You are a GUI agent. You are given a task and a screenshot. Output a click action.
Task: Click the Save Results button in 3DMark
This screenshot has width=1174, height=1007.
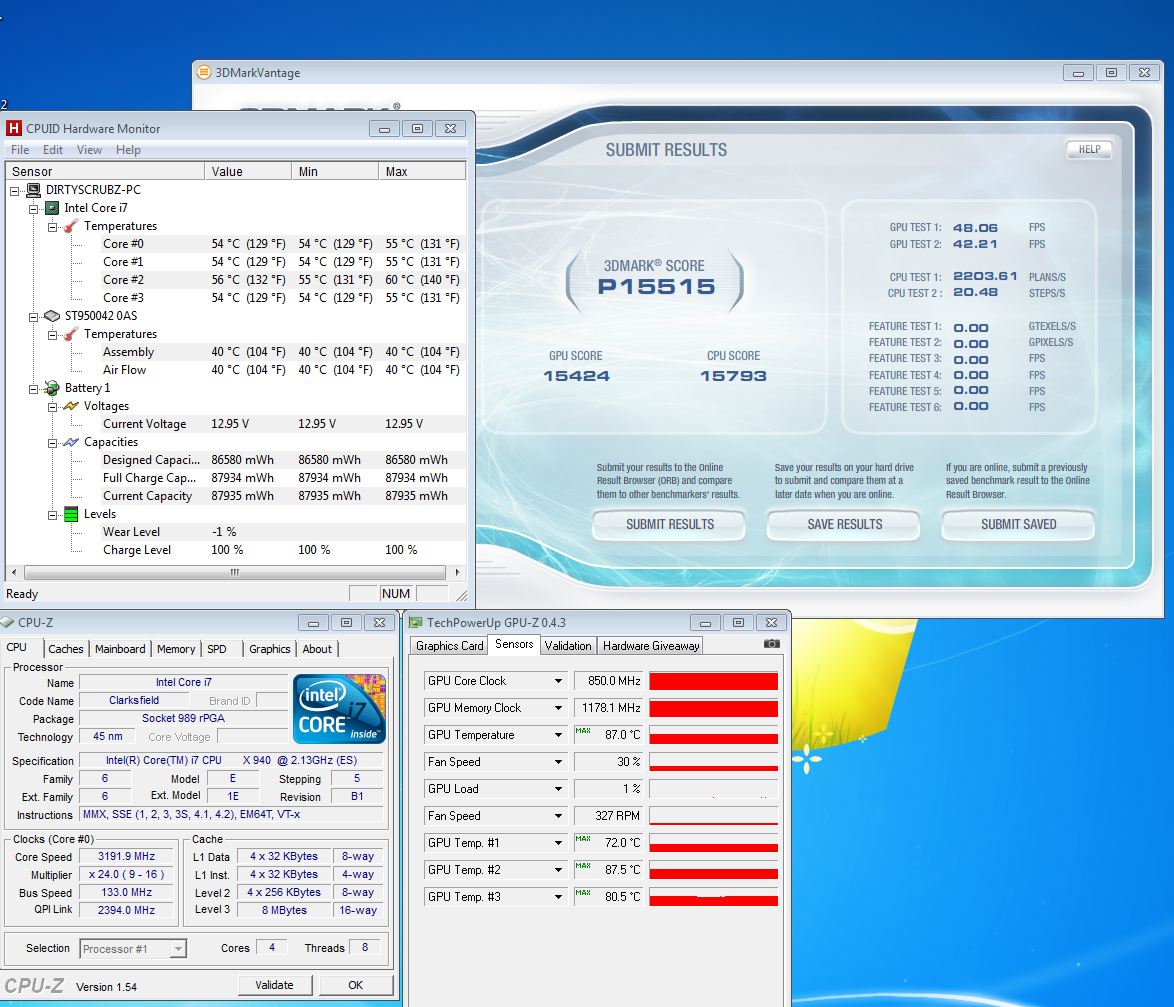click(x=845, y=525)
